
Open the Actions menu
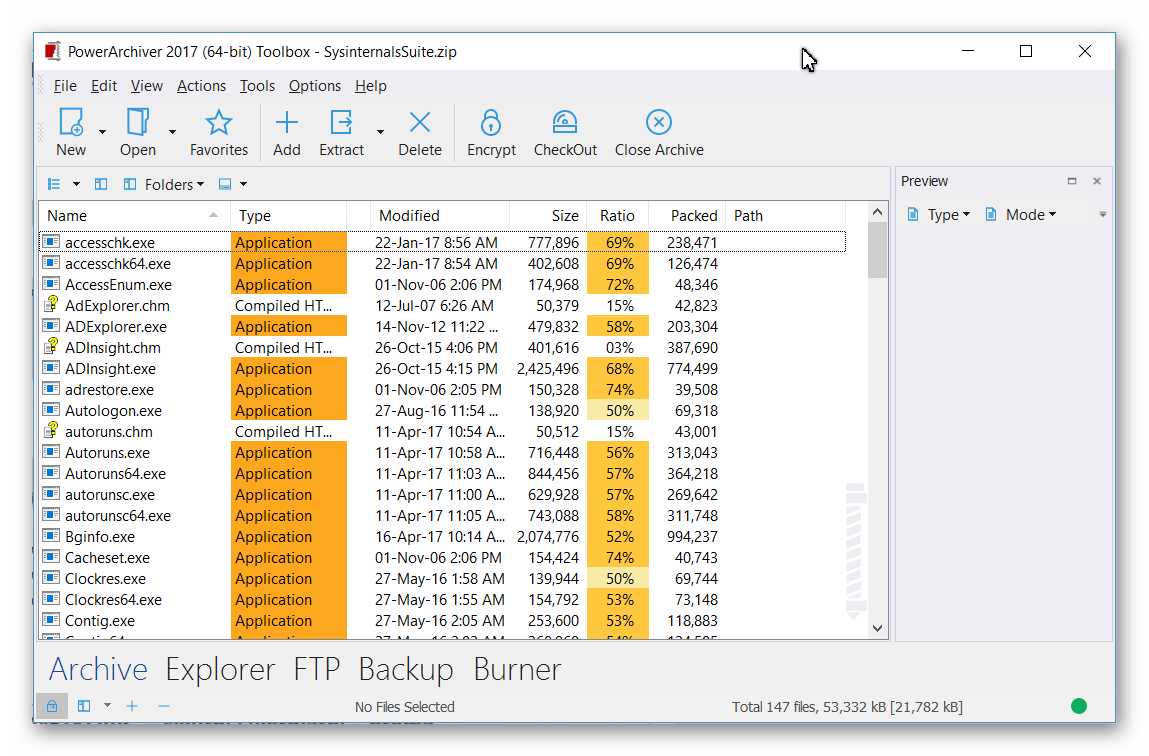point(202,86)
